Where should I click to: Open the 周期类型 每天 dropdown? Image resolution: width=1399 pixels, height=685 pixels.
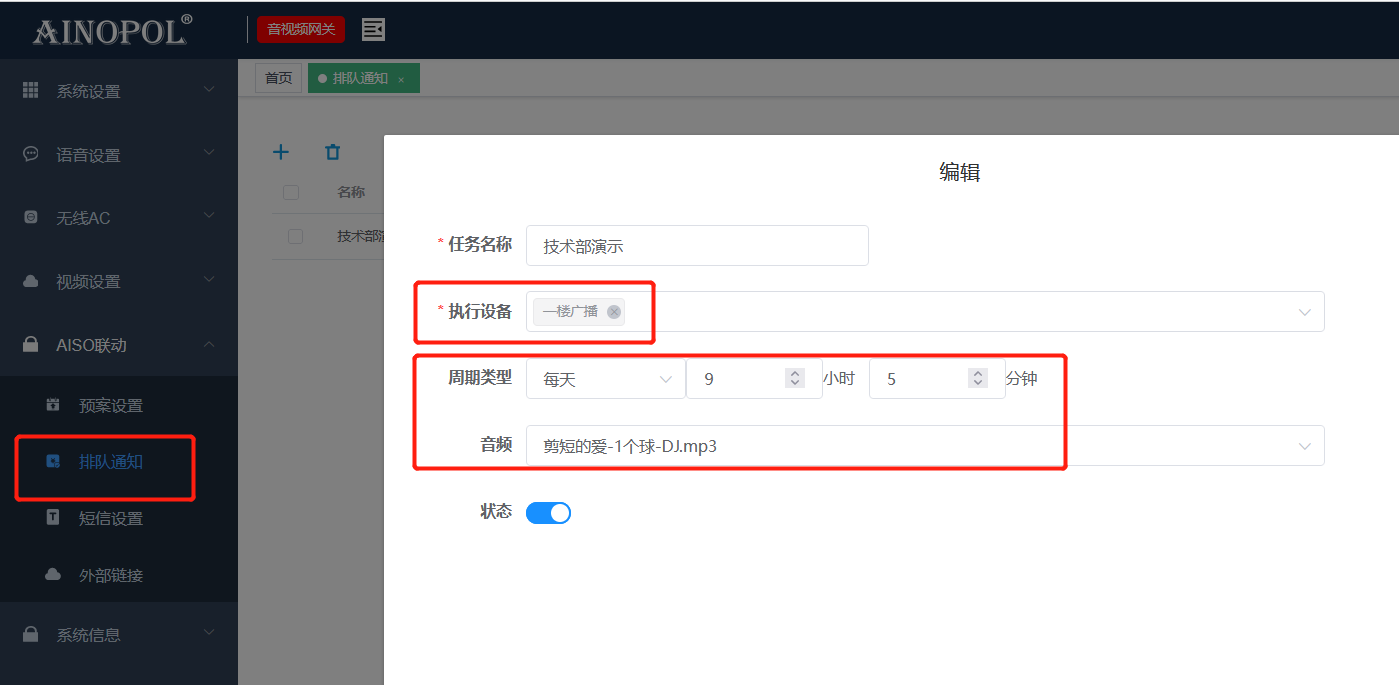tap(605, 379)
